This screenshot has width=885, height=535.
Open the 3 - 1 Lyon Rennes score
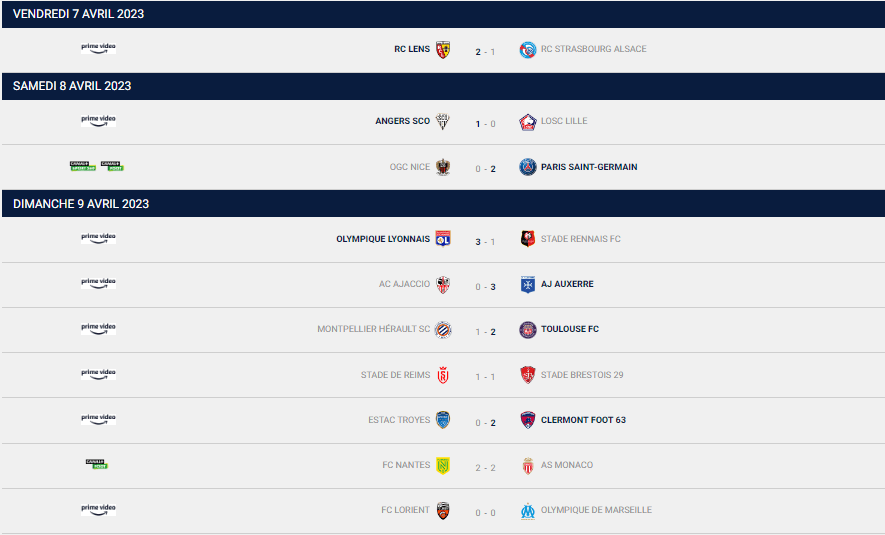click(x=485, y=242)
